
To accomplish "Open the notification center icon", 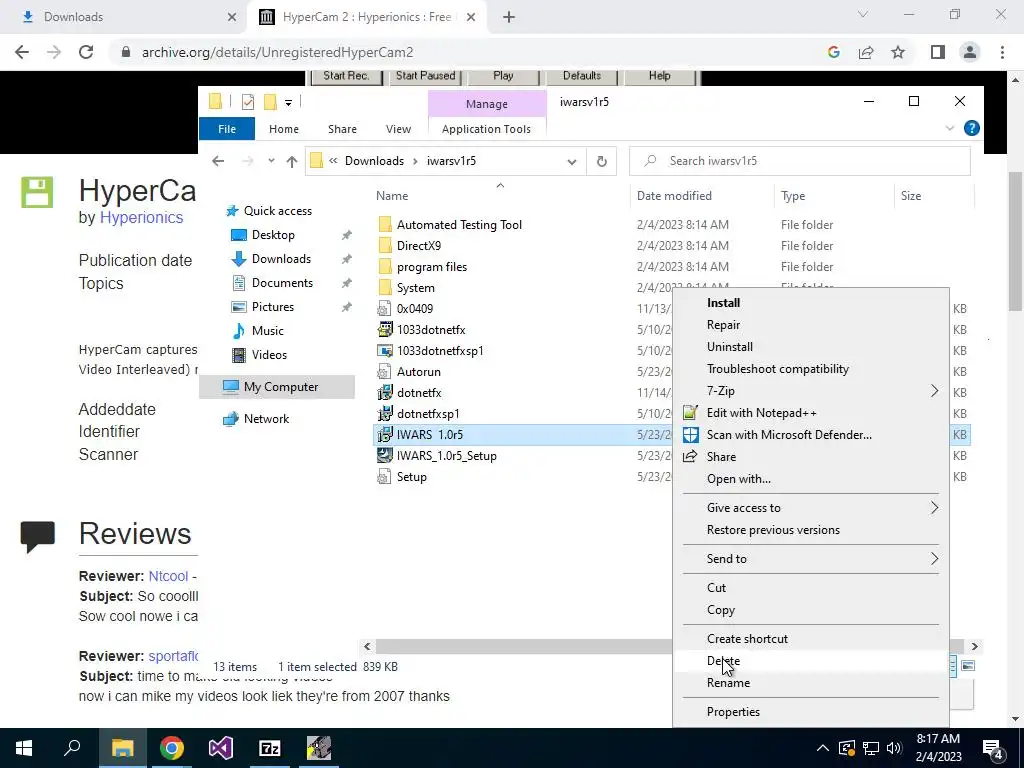I will pos(993,748).
